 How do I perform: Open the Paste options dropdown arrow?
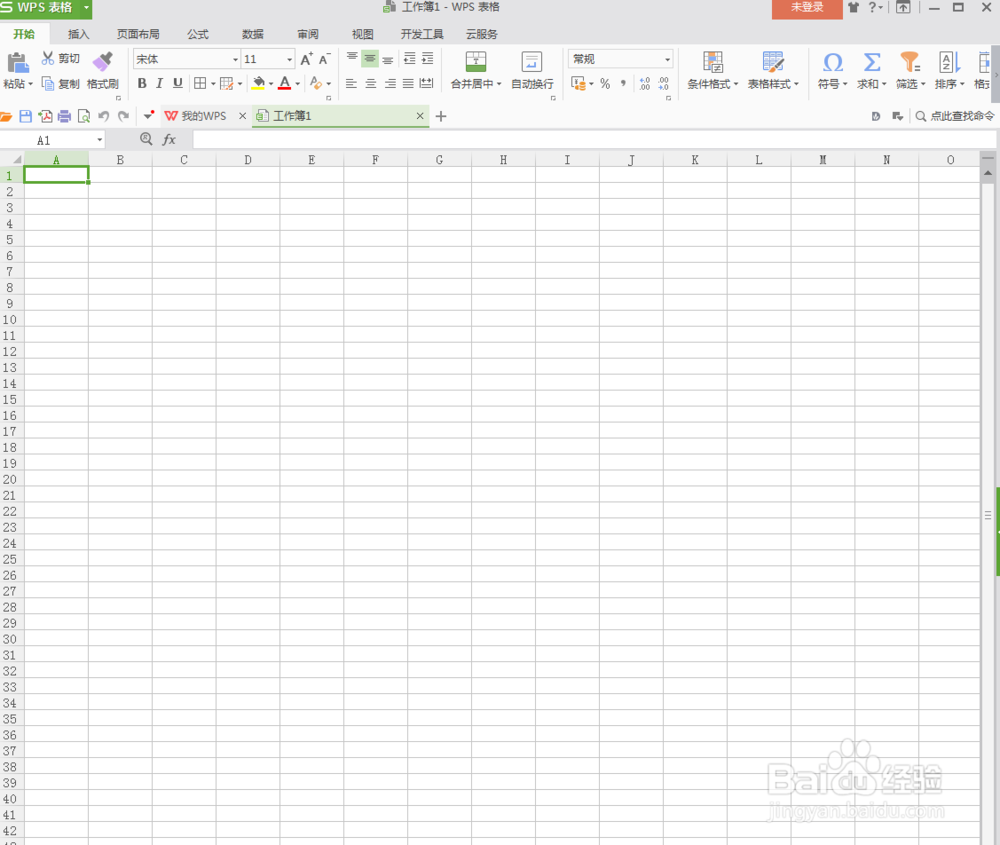pos(31,84)
